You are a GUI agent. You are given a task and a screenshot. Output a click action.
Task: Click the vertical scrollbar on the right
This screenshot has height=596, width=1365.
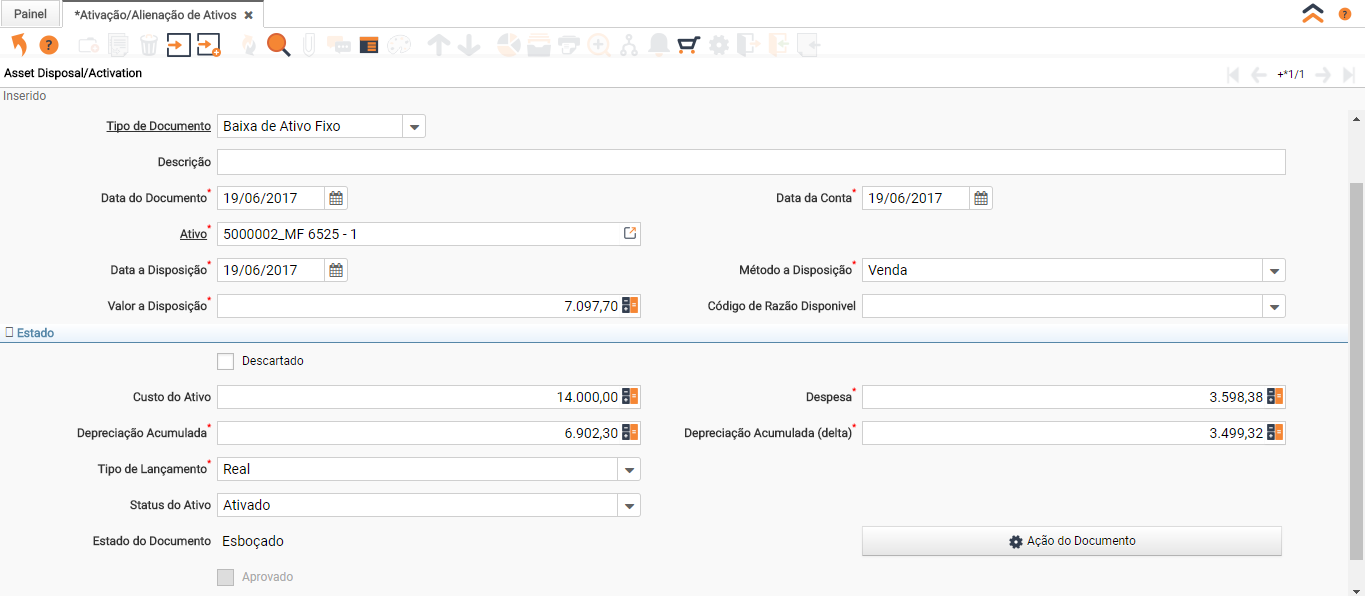pyautogui.click(x=1356, y=370)
